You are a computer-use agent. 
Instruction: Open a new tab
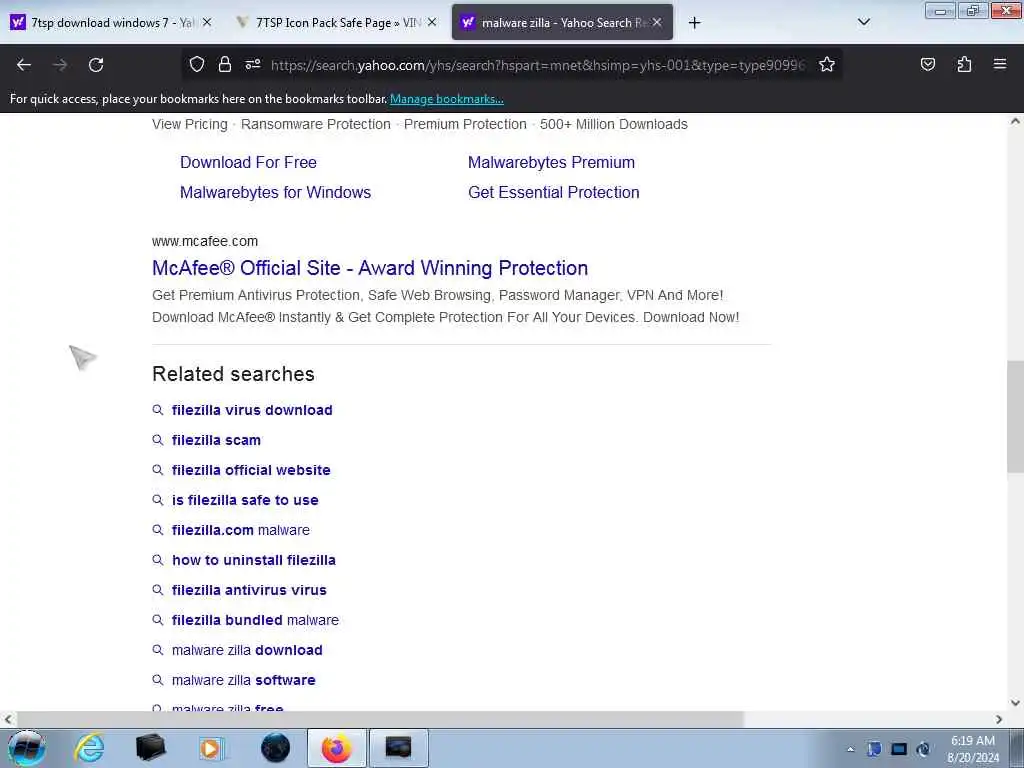694,23
